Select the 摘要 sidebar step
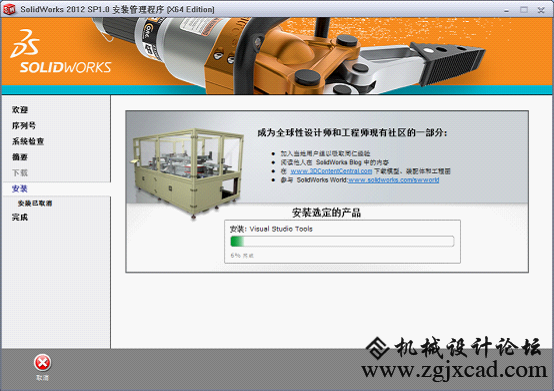 click(x=20, y=157)
